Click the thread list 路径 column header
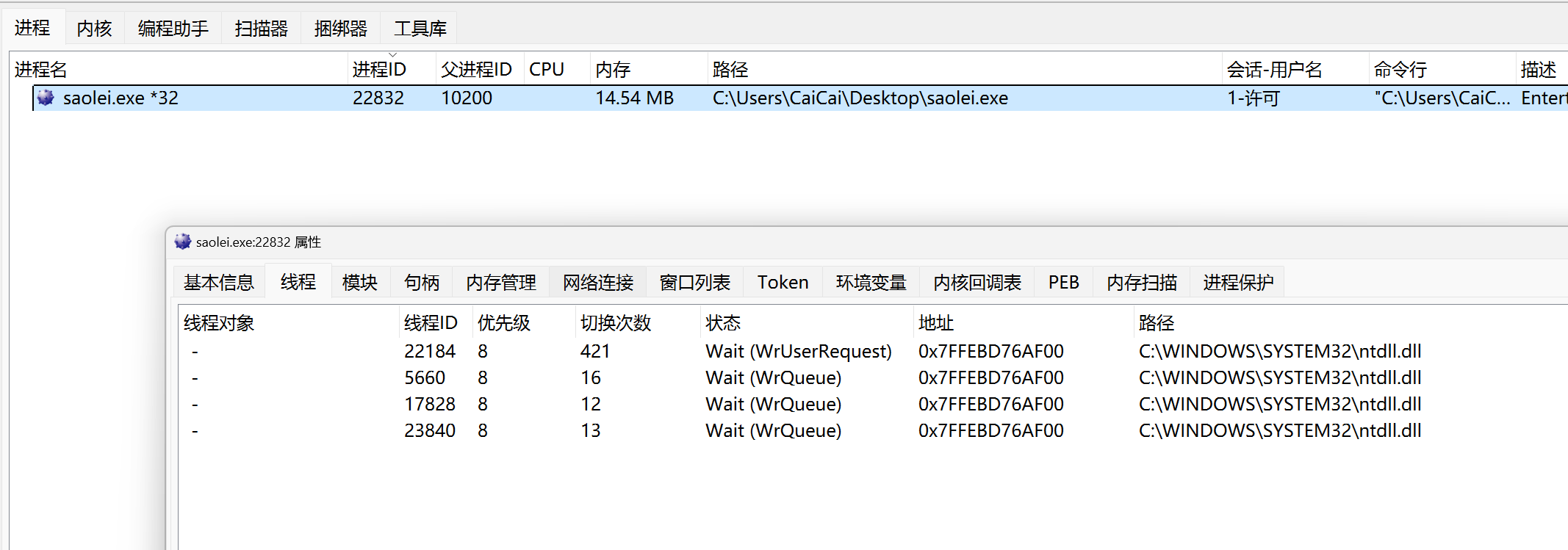1568x550 pixels. tap(1351, 322)
